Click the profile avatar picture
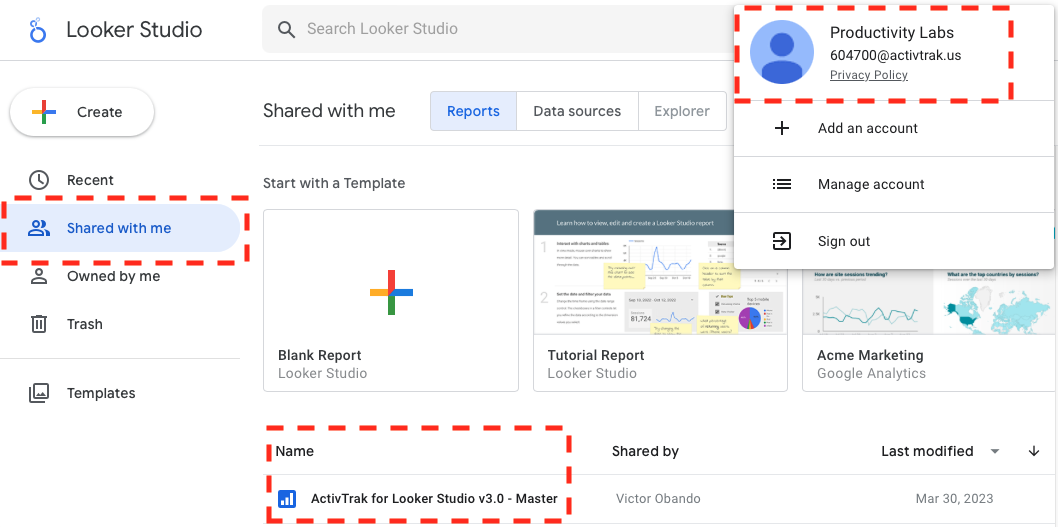Viewport: 1058px width, 527px height. 781,52
